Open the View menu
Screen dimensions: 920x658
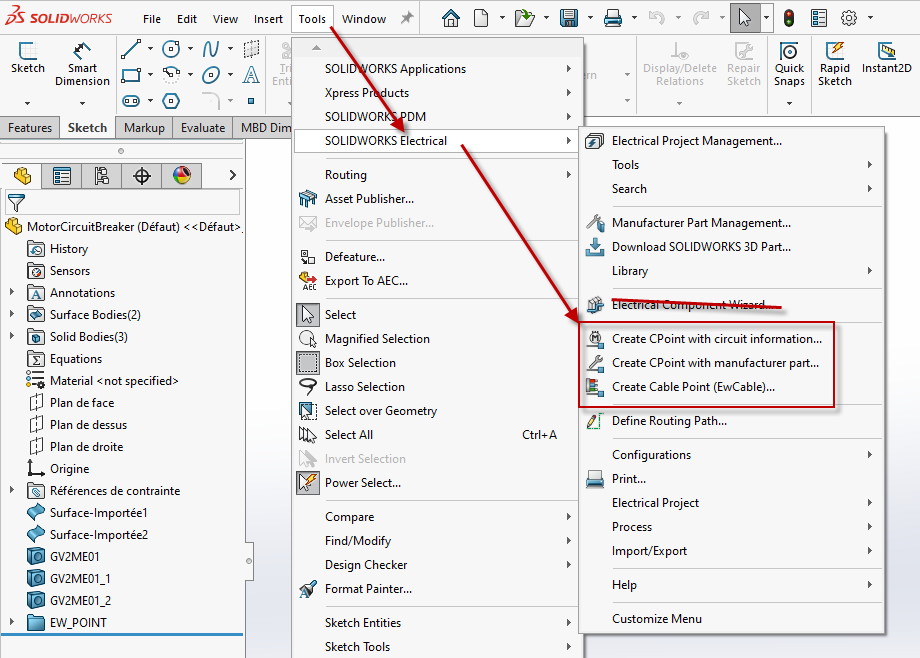[x=225, y=19]
